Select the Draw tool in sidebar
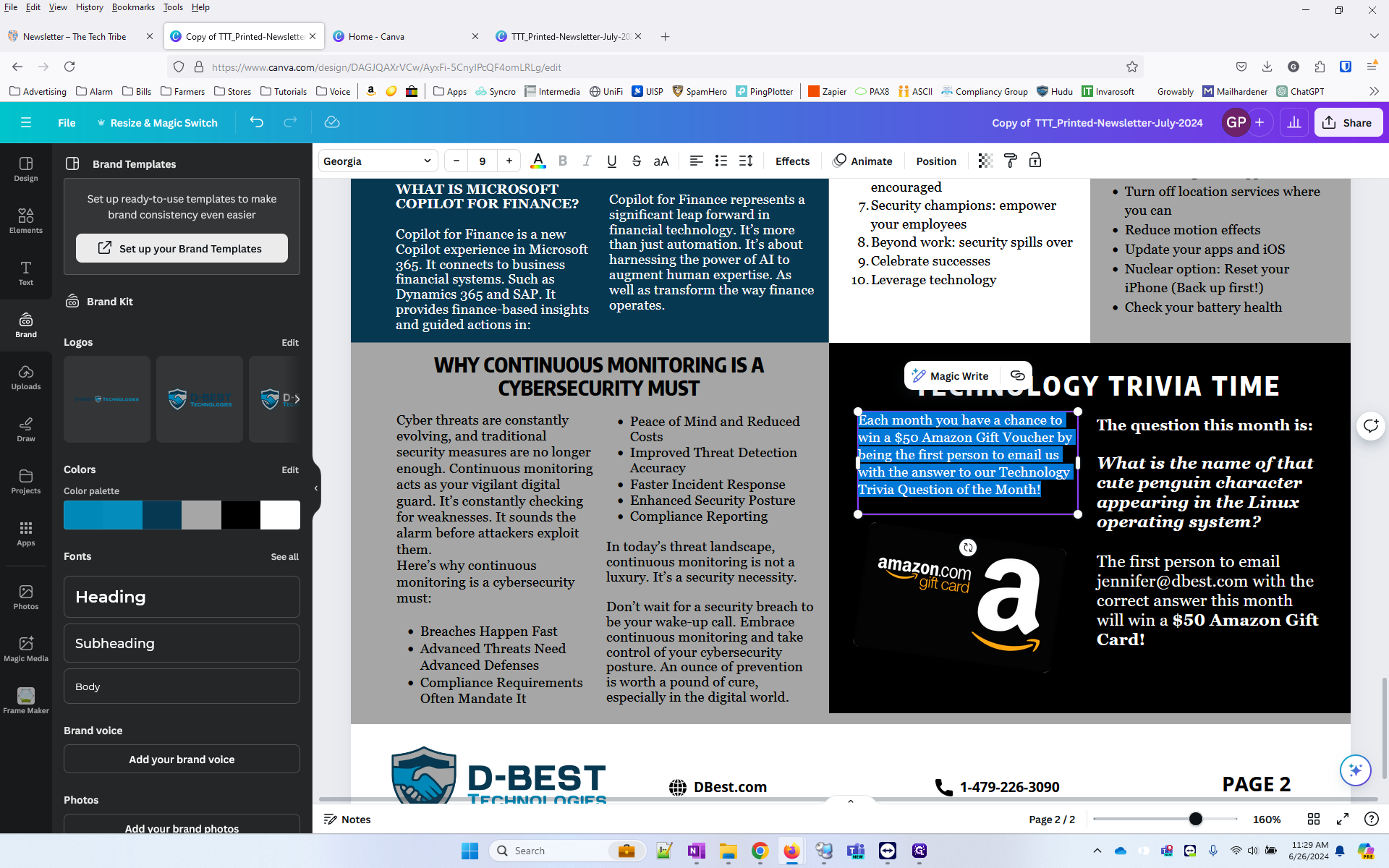The width and height of the screenshot is (1389, 868). [26, 430]
